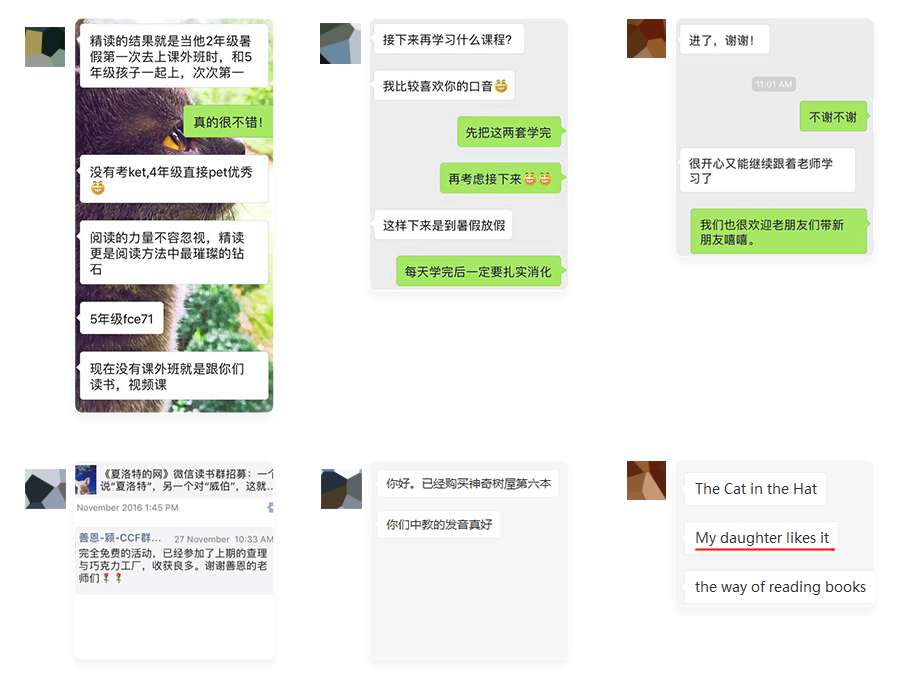The image size is (900, 682).
Task: Click the green bubble '先把这两套学完'
Action: pyautogui.click(x=509, y=133)
